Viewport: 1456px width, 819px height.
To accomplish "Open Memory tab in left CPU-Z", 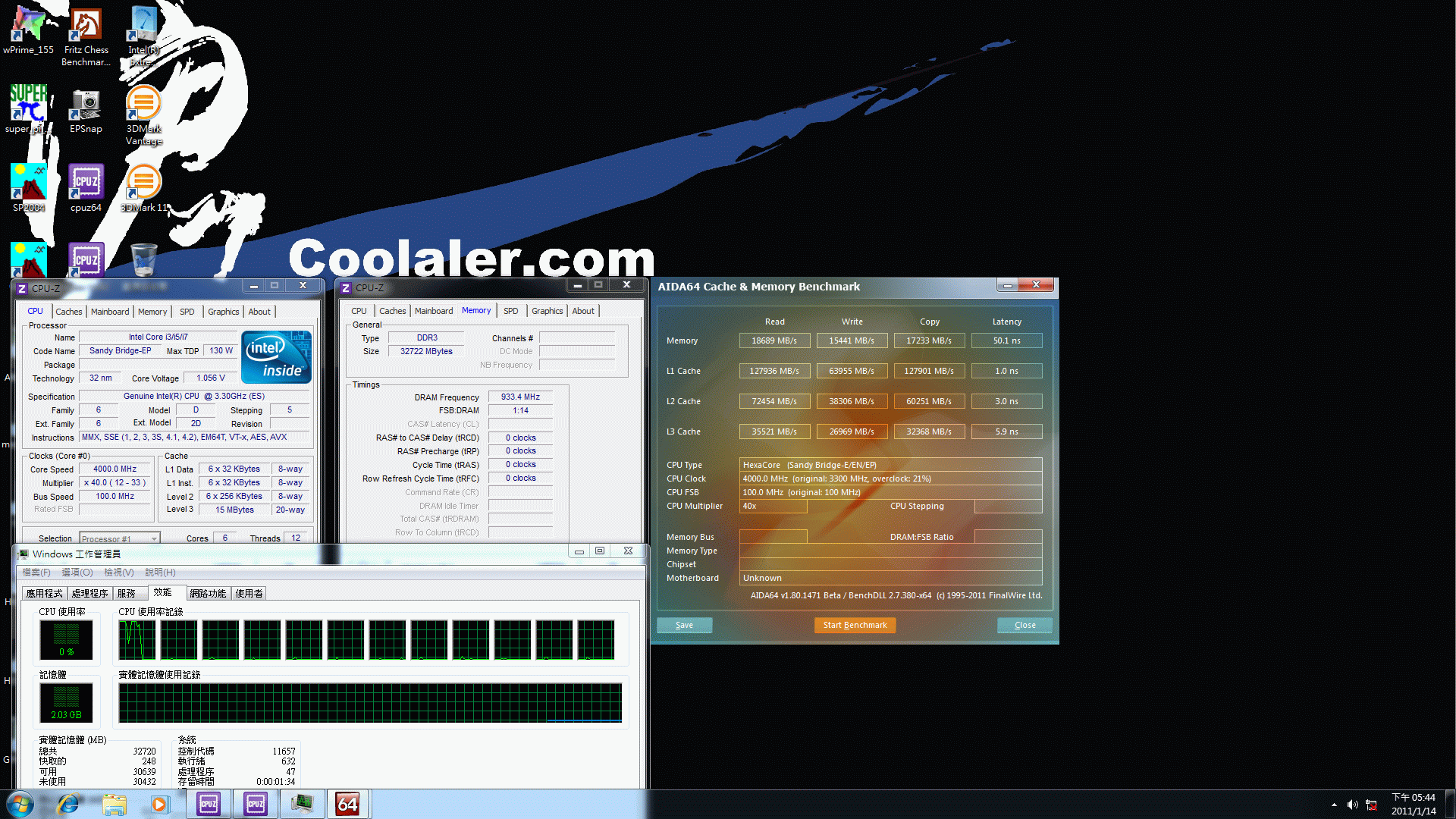I will click(x=152, y=312).
